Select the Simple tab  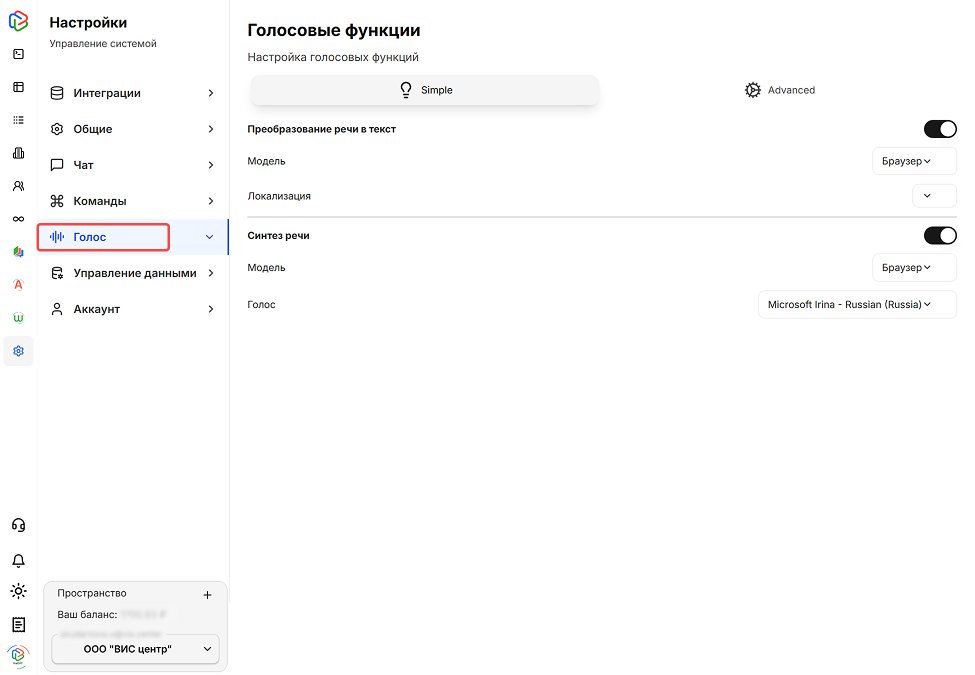pos(425,90)
